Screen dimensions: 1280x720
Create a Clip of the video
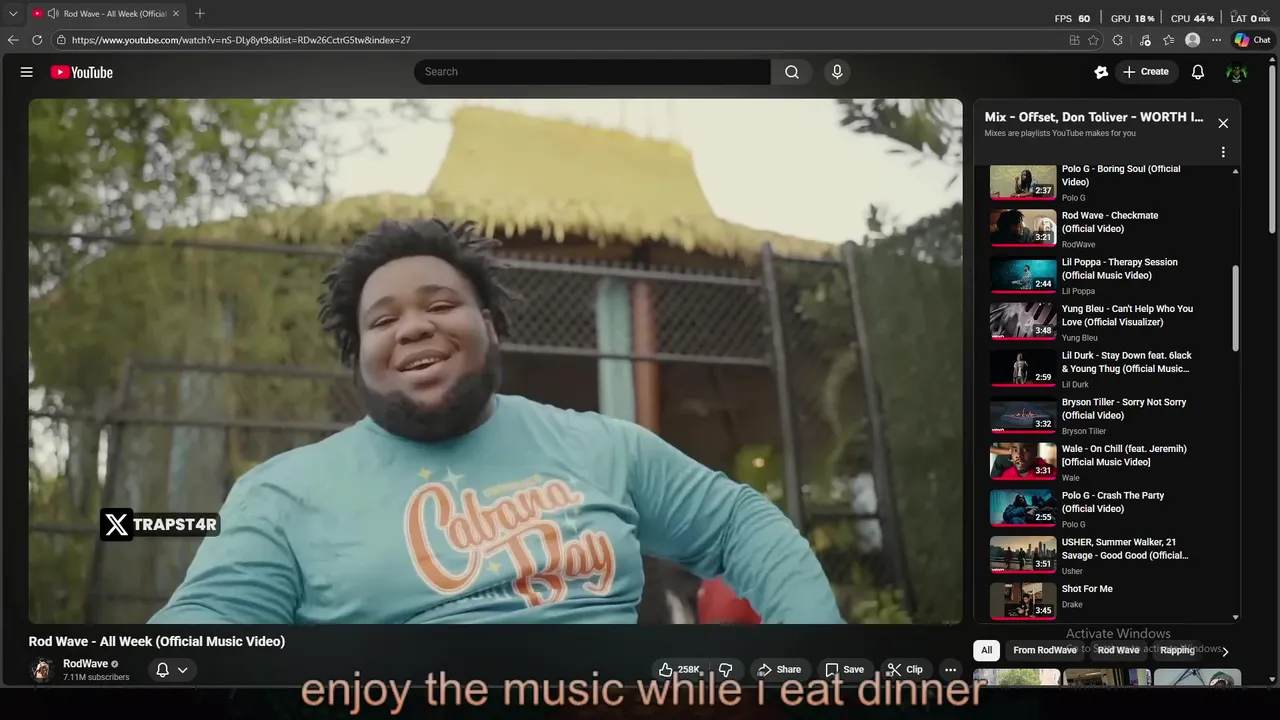[x=905, y=670]
